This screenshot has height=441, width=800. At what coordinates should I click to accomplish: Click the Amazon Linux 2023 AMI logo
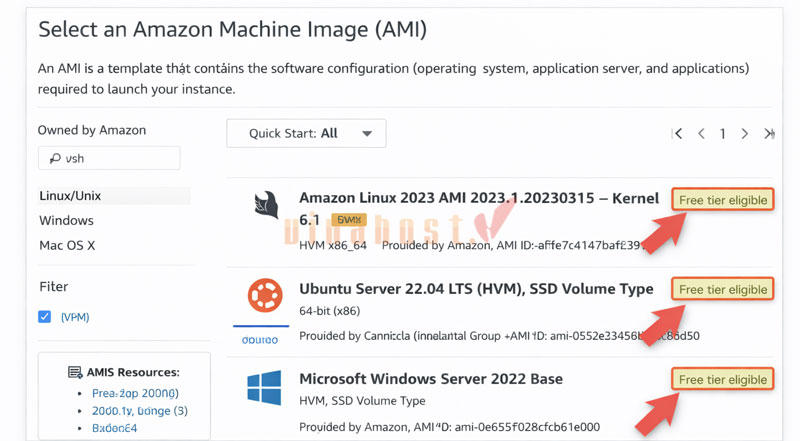click(x=266, y=206)
